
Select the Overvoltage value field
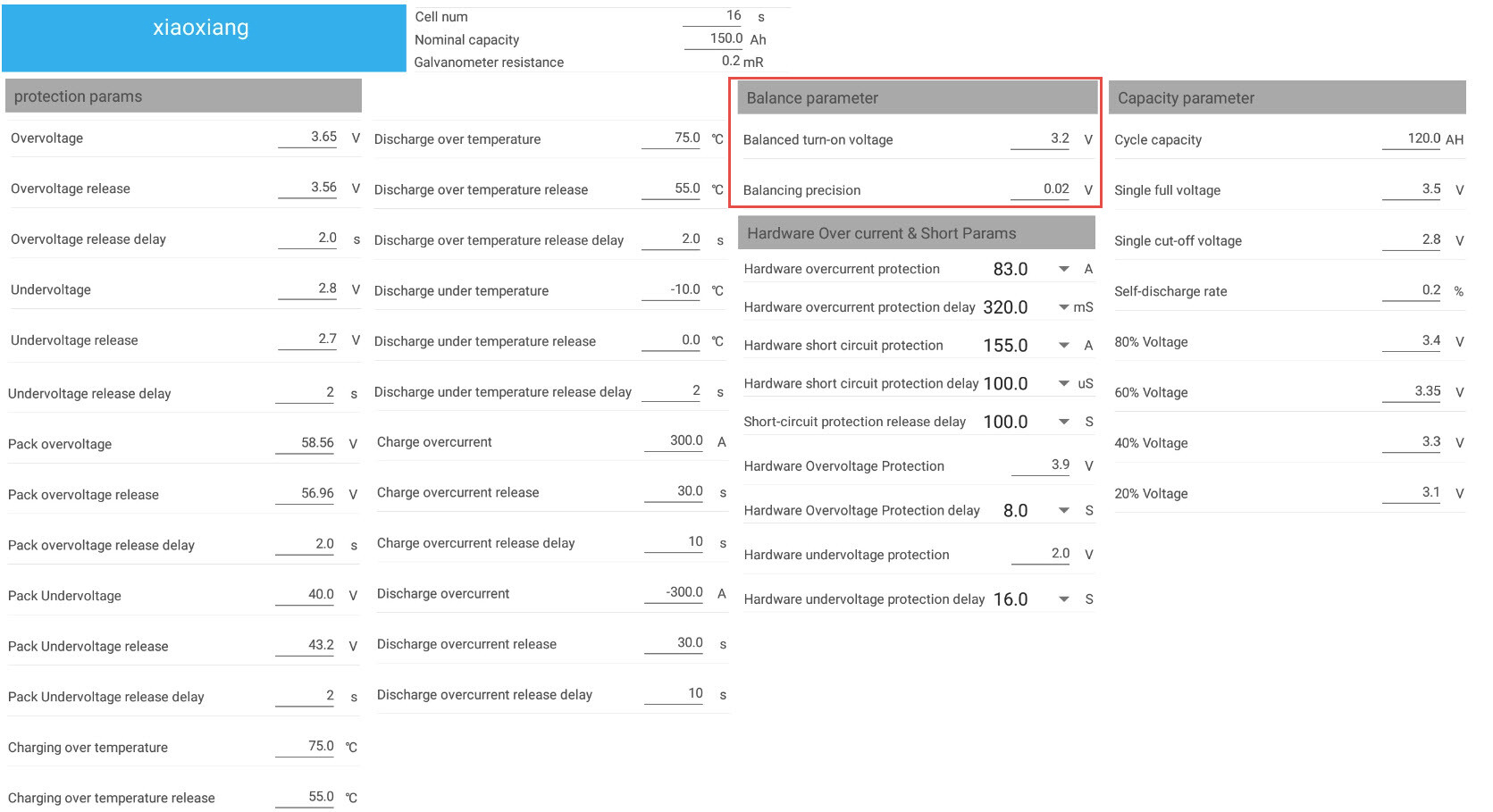click(307, 138)
